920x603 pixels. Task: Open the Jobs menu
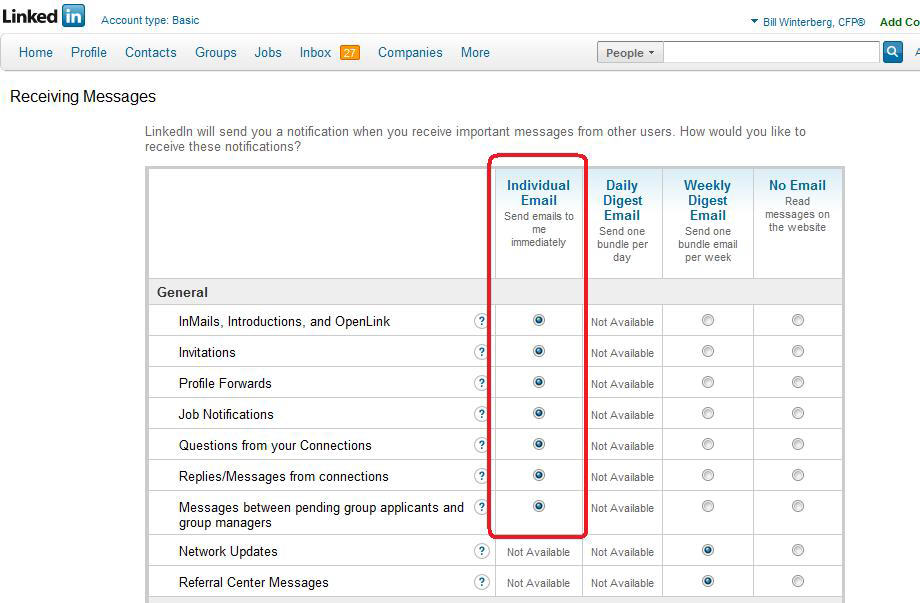coord(268,53)
